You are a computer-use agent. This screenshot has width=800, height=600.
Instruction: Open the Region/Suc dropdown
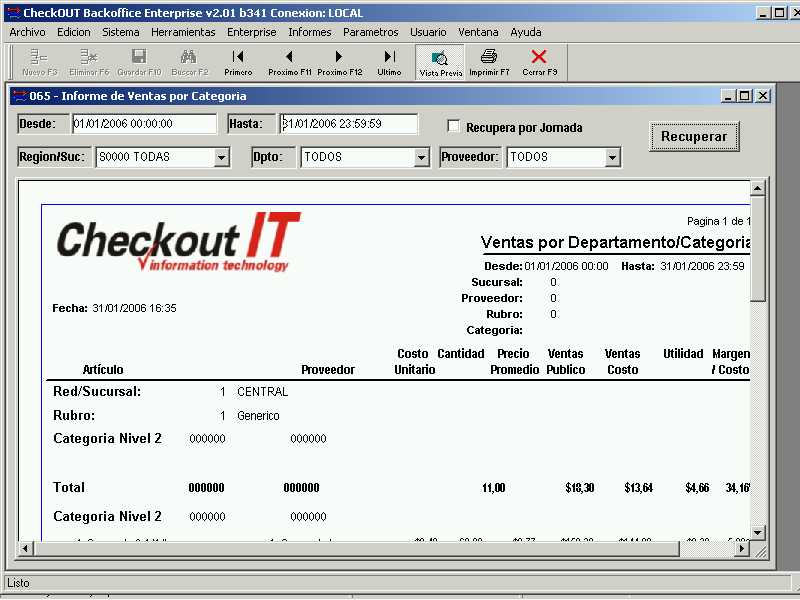tap(221, 158)
